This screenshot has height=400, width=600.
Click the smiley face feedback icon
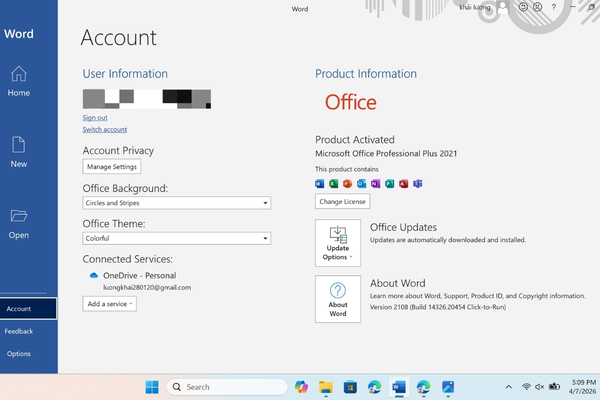tap(523, 8)
